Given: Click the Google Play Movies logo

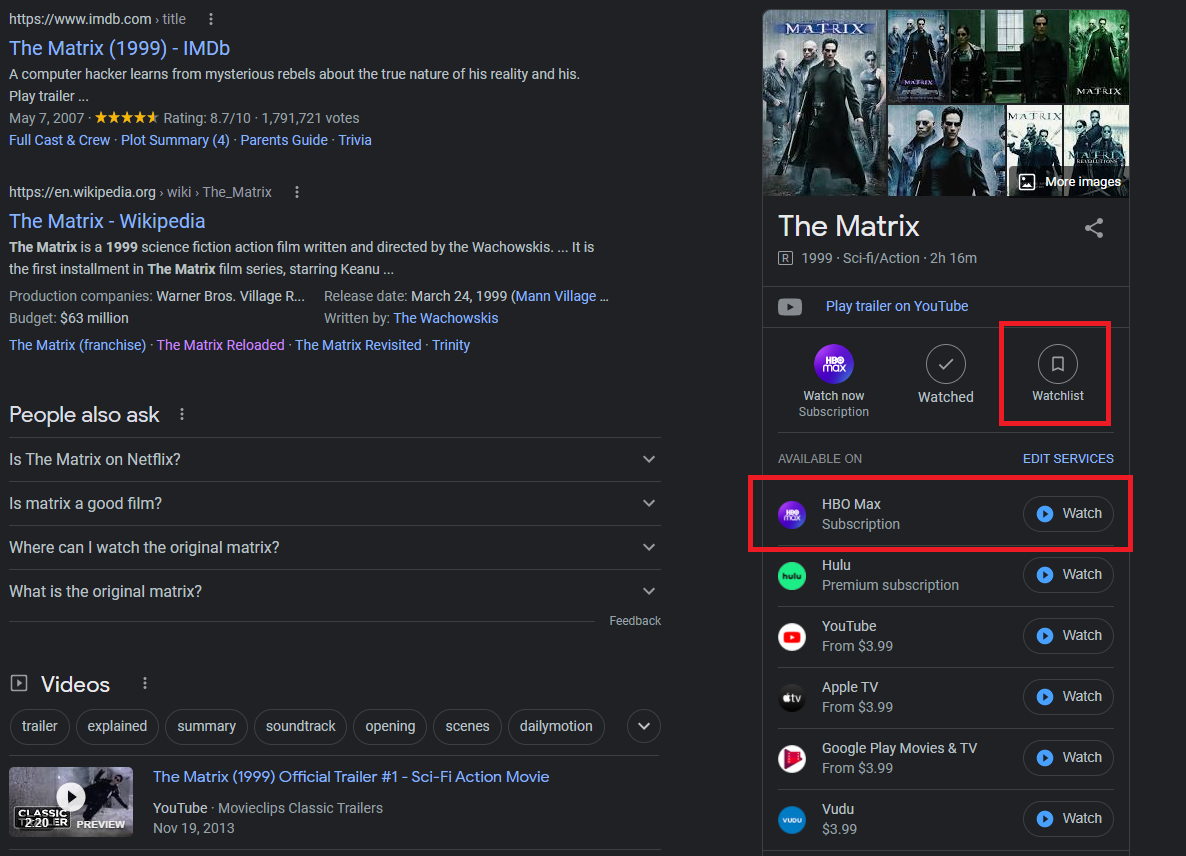Looking at the screenshot, I should tap(792, 758).
